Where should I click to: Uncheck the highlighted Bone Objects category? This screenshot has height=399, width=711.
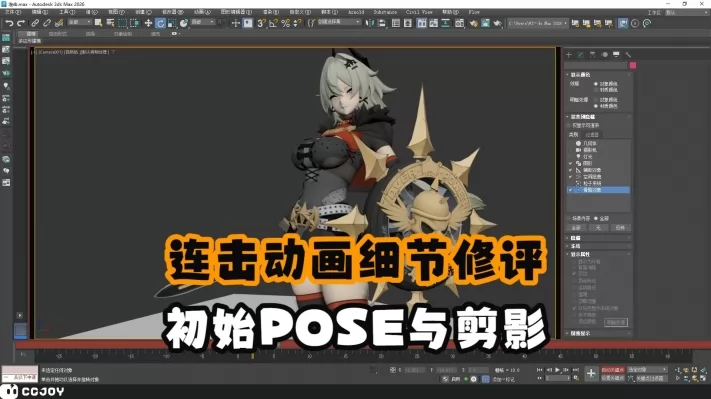point(570,190)
